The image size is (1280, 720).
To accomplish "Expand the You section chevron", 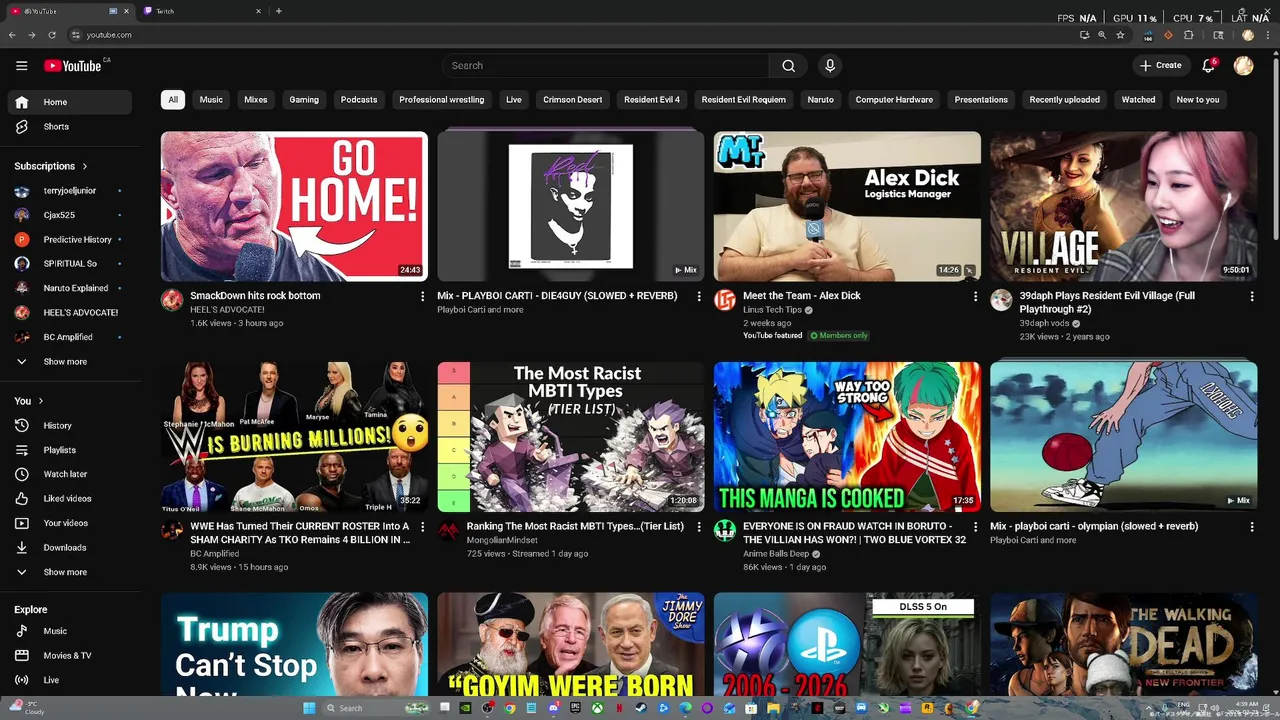I will 41,402.
